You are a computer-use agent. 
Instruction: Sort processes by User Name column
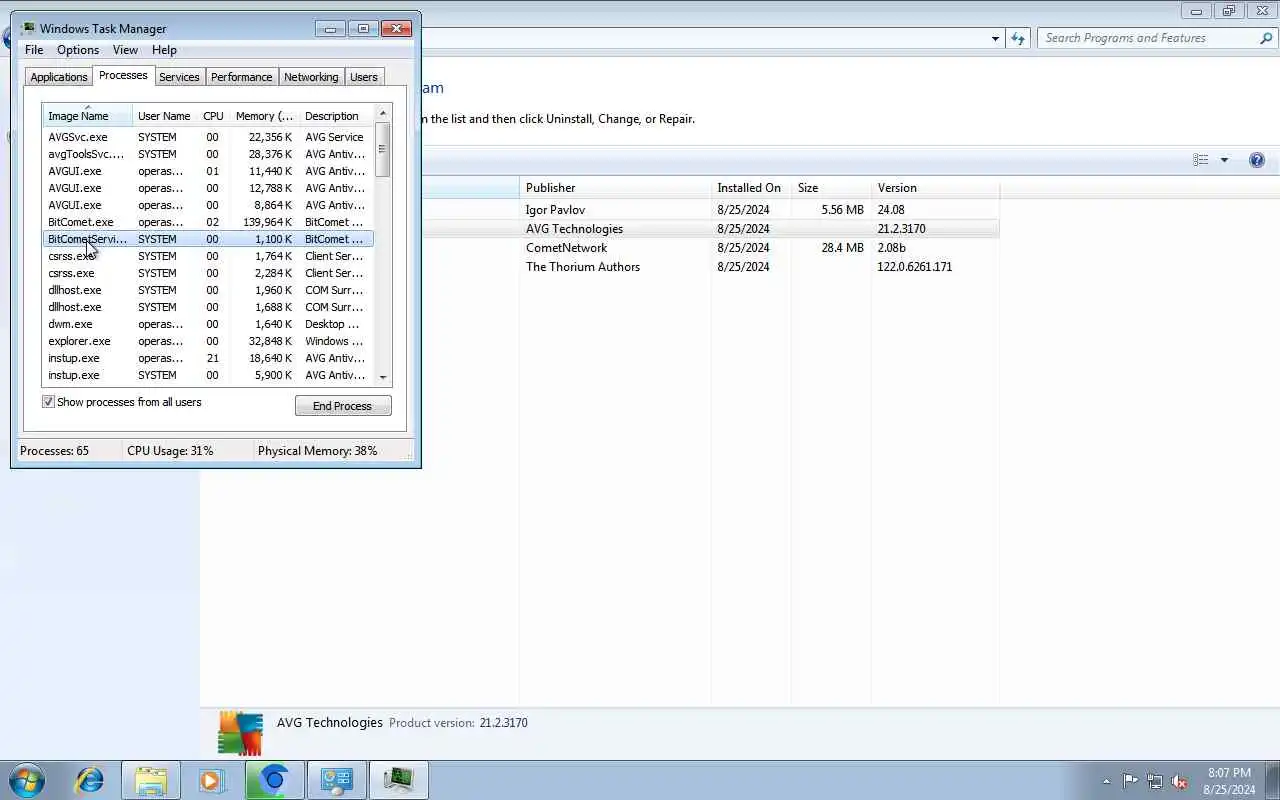[164, 116]
